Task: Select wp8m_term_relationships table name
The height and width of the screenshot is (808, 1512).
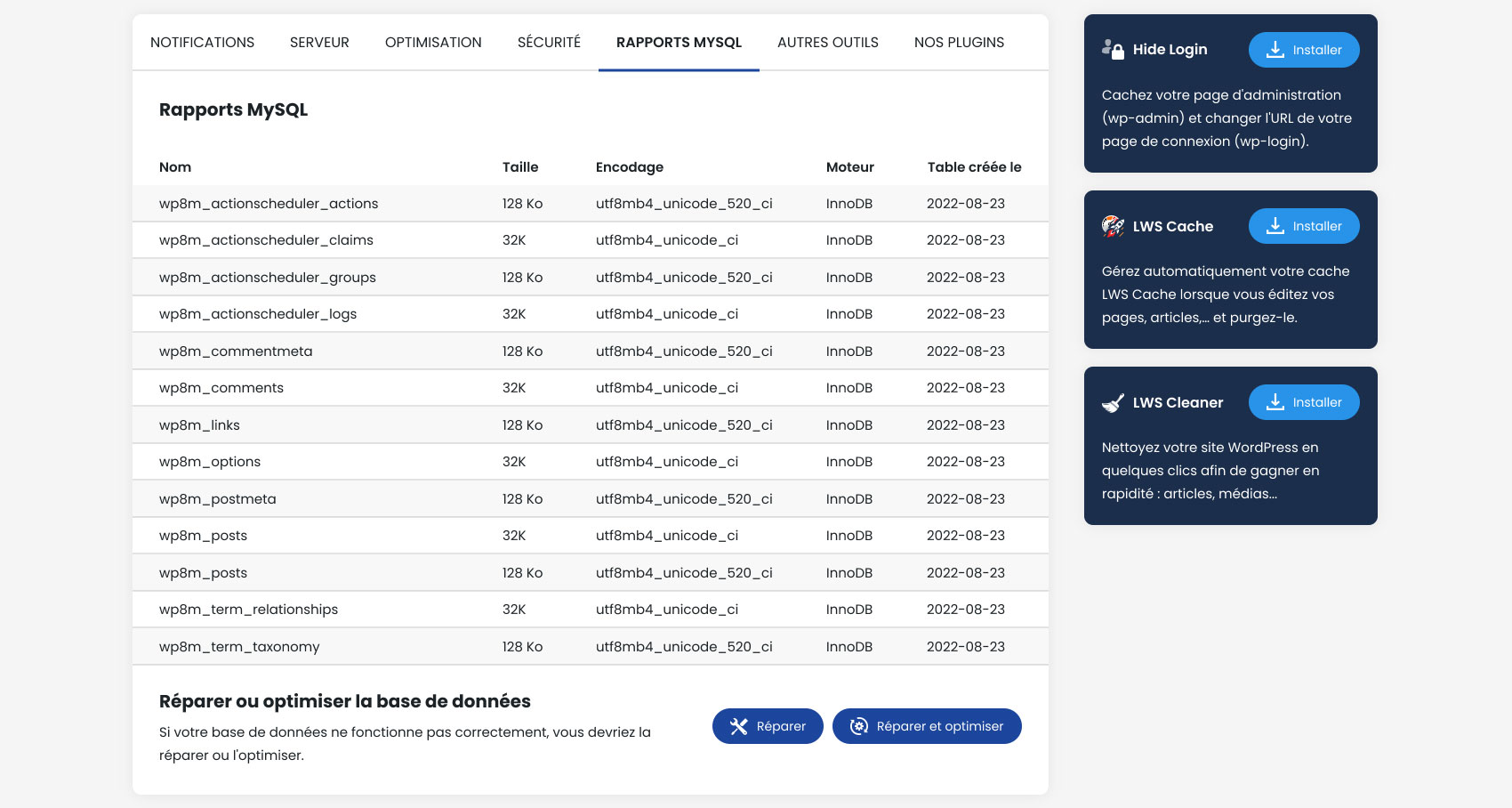Action: pyautogui.click(x=248, y=610)
